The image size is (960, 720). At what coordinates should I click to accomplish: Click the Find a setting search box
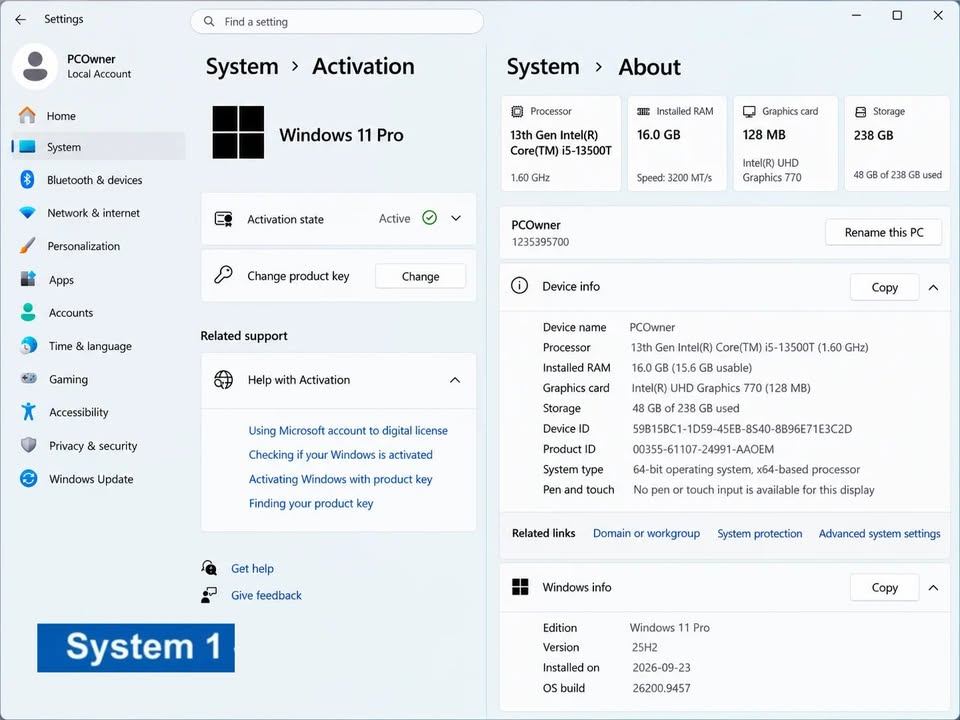click(337, 21)
